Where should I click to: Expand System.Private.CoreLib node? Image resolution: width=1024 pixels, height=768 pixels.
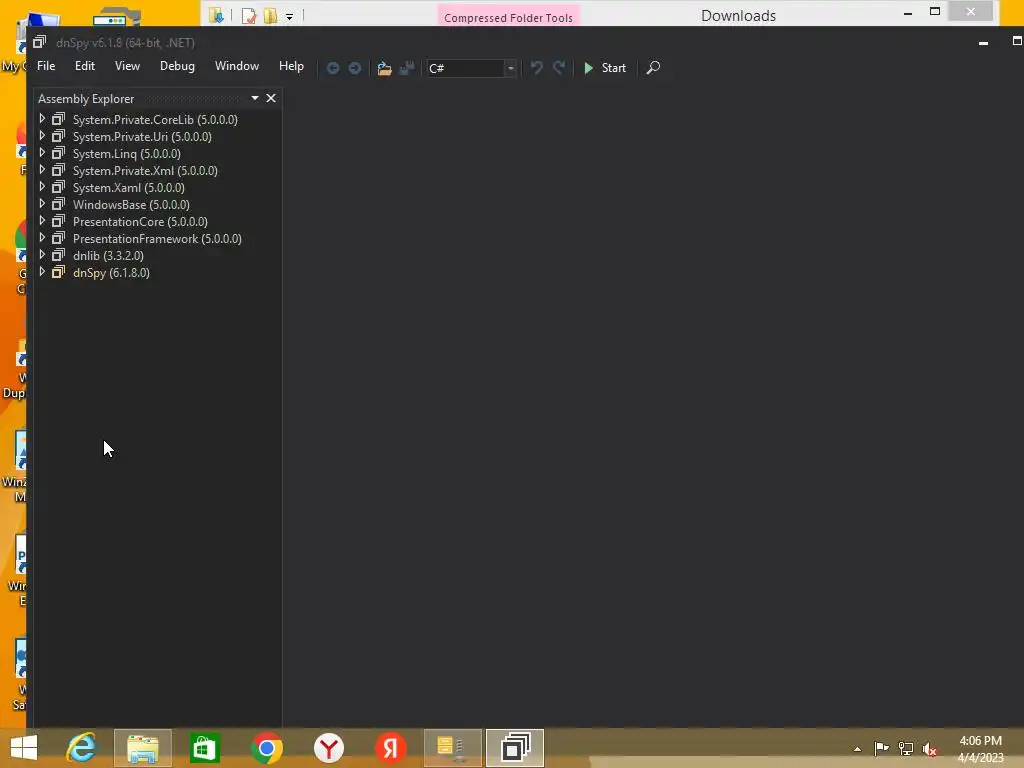[x=42, y=119]
